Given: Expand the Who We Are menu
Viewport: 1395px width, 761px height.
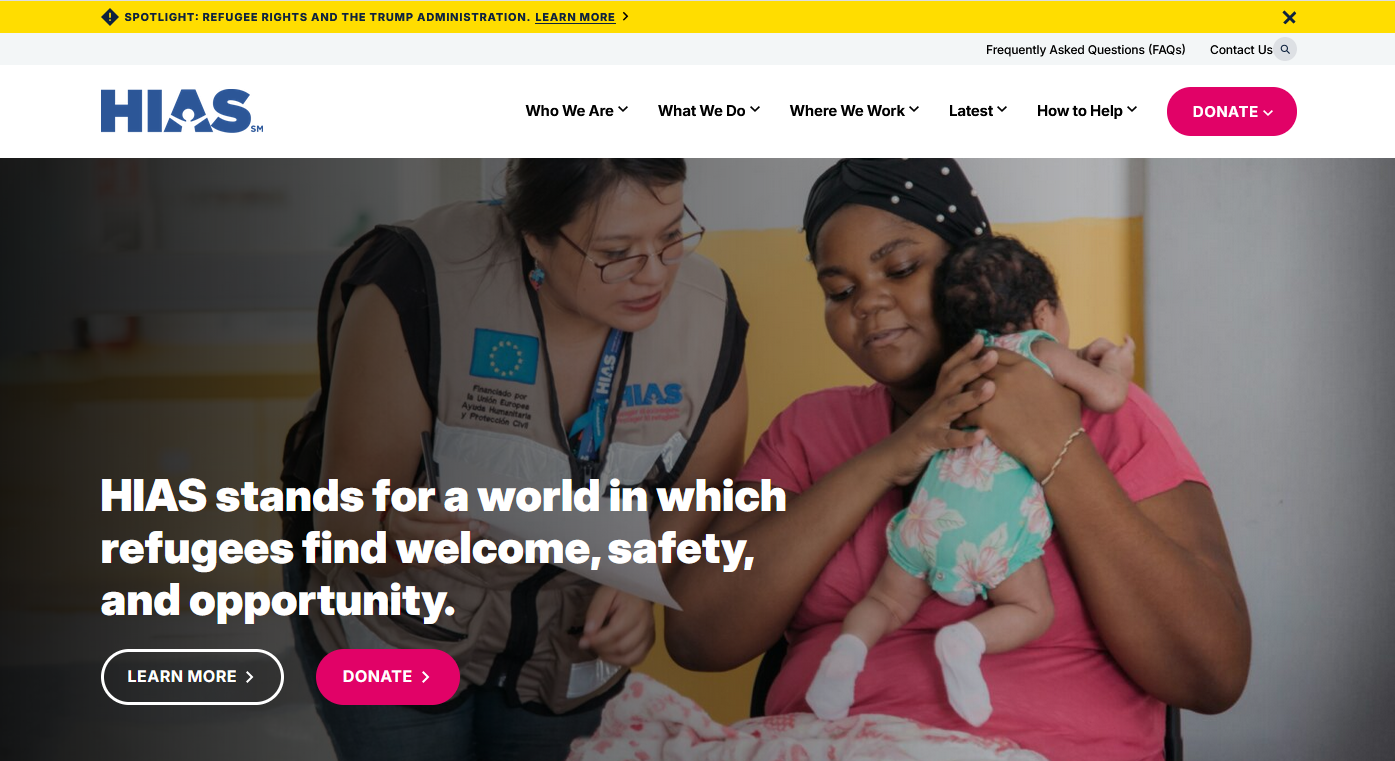Looking at the screenshot, I should coord(577,111).
